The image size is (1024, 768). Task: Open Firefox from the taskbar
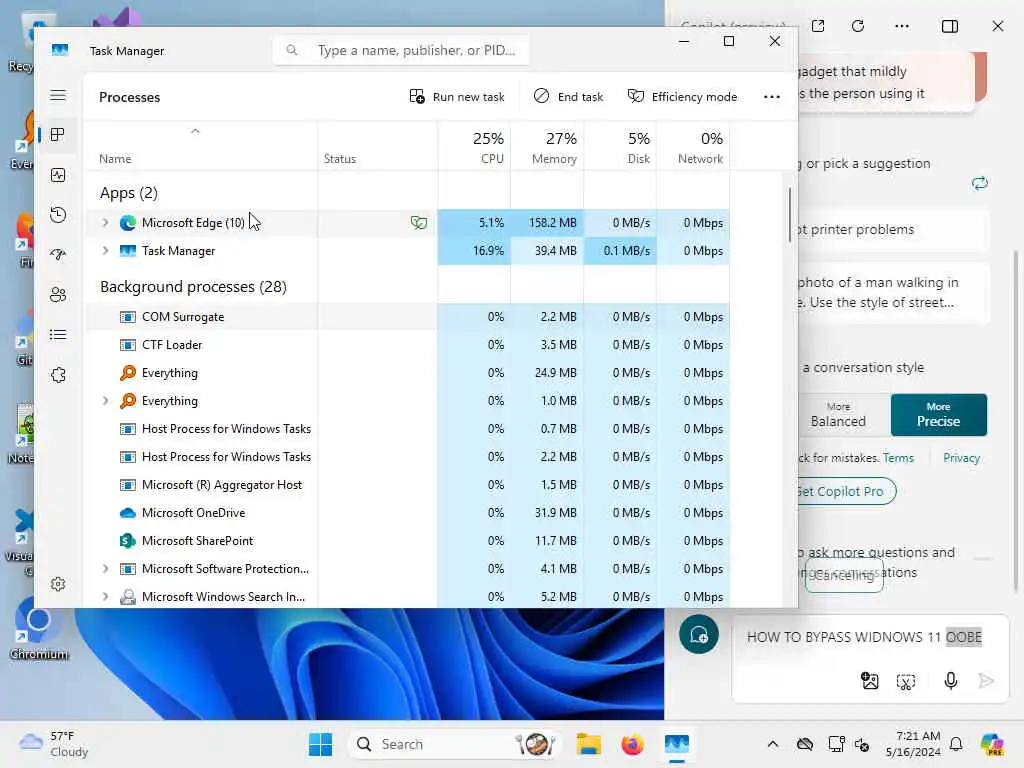pyautogui.click(x=632, y=744)
